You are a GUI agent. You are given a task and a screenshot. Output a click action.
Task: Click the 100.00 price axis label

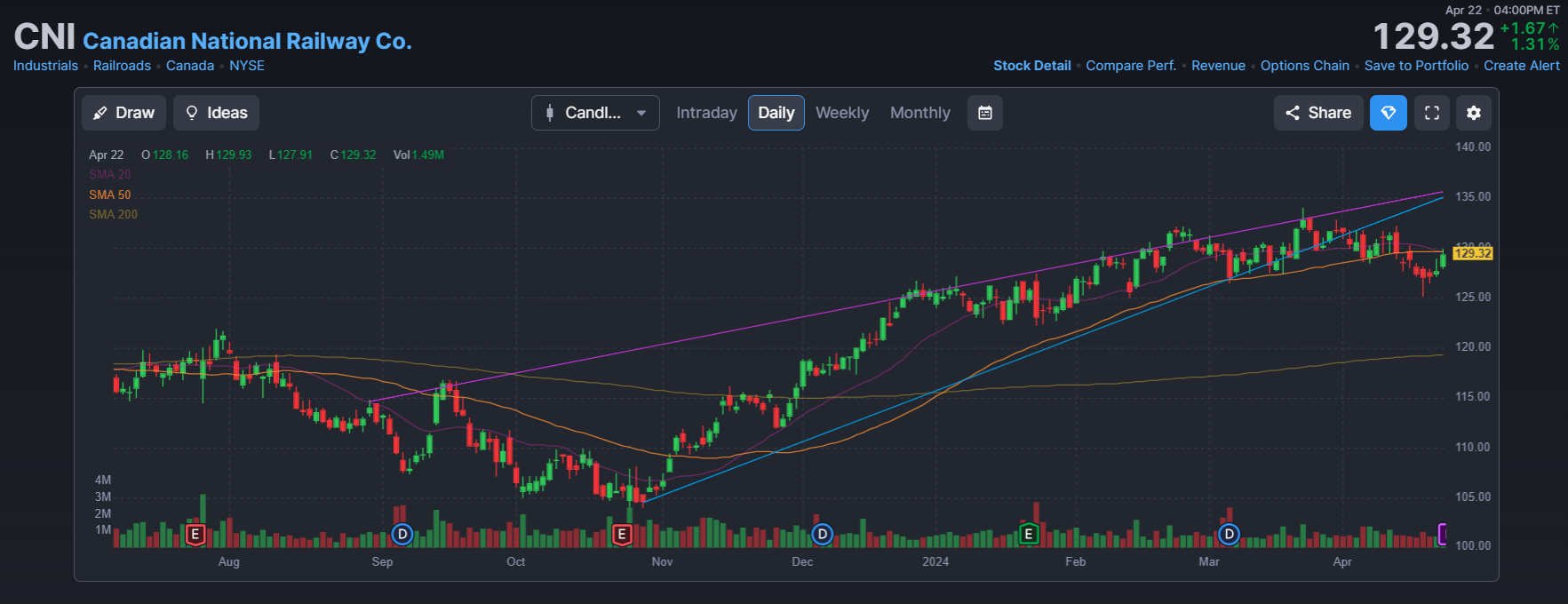(x=1473, y=545)
